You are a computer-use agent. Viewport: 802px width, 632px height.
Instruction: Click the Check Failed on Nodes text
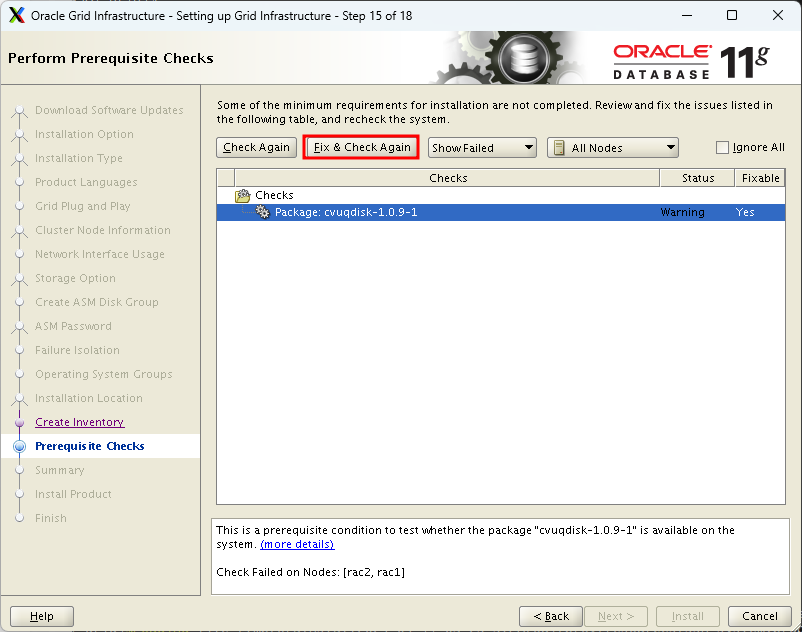(310, 572)
